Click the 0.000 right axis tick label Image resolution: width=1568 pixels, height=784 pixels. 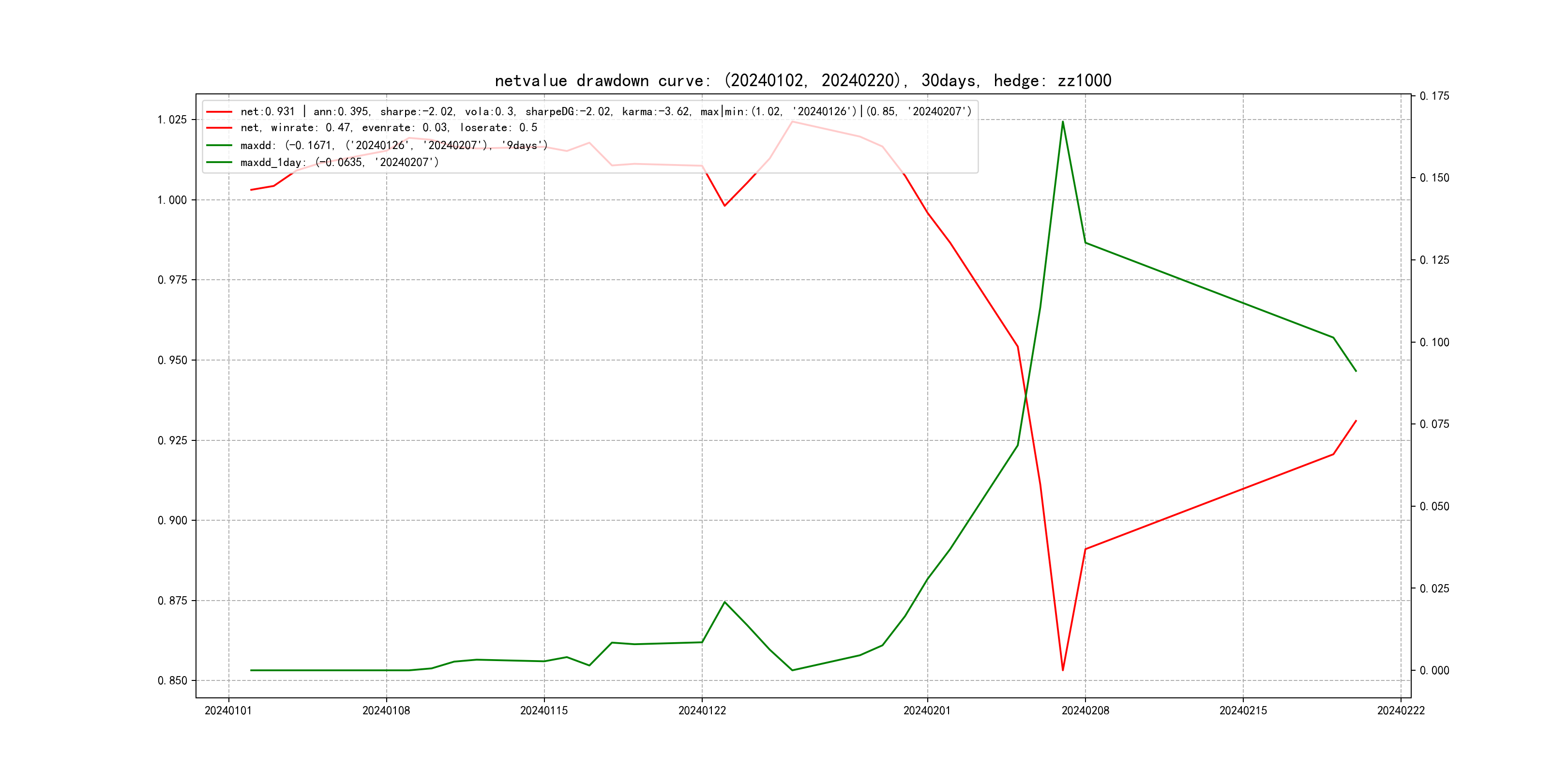(x=1434, y=671)
